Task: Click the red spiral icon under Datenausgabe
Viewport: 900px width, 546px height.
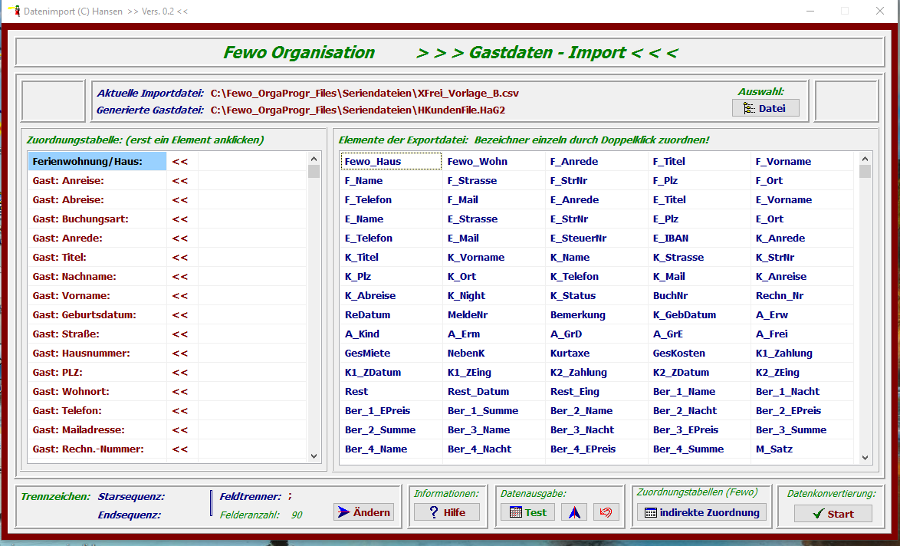Action: point(605,512)
